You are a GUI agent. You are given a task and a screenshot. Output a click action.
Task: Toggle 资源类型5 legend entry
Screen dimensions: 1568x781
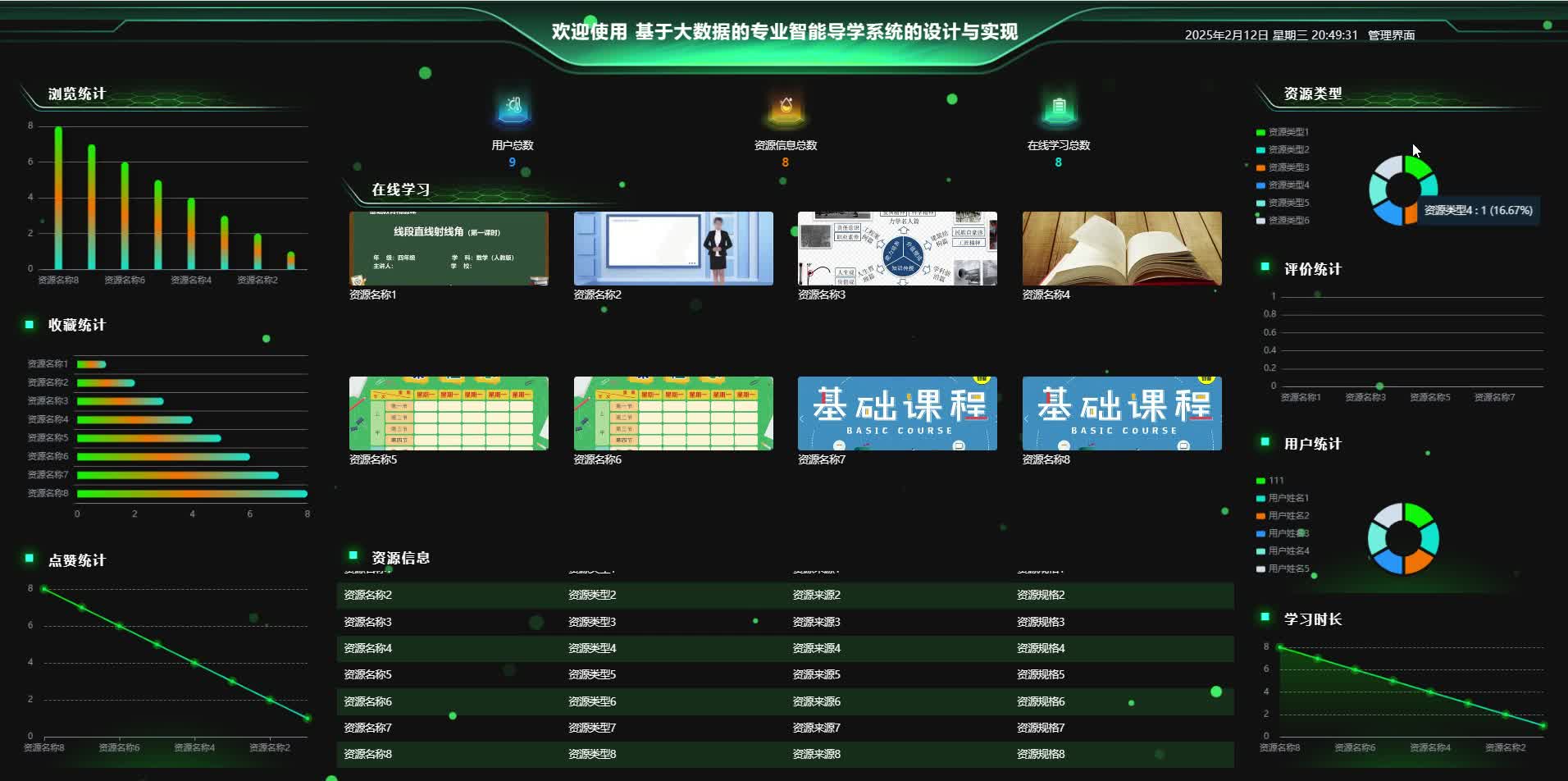(1283, 203)
